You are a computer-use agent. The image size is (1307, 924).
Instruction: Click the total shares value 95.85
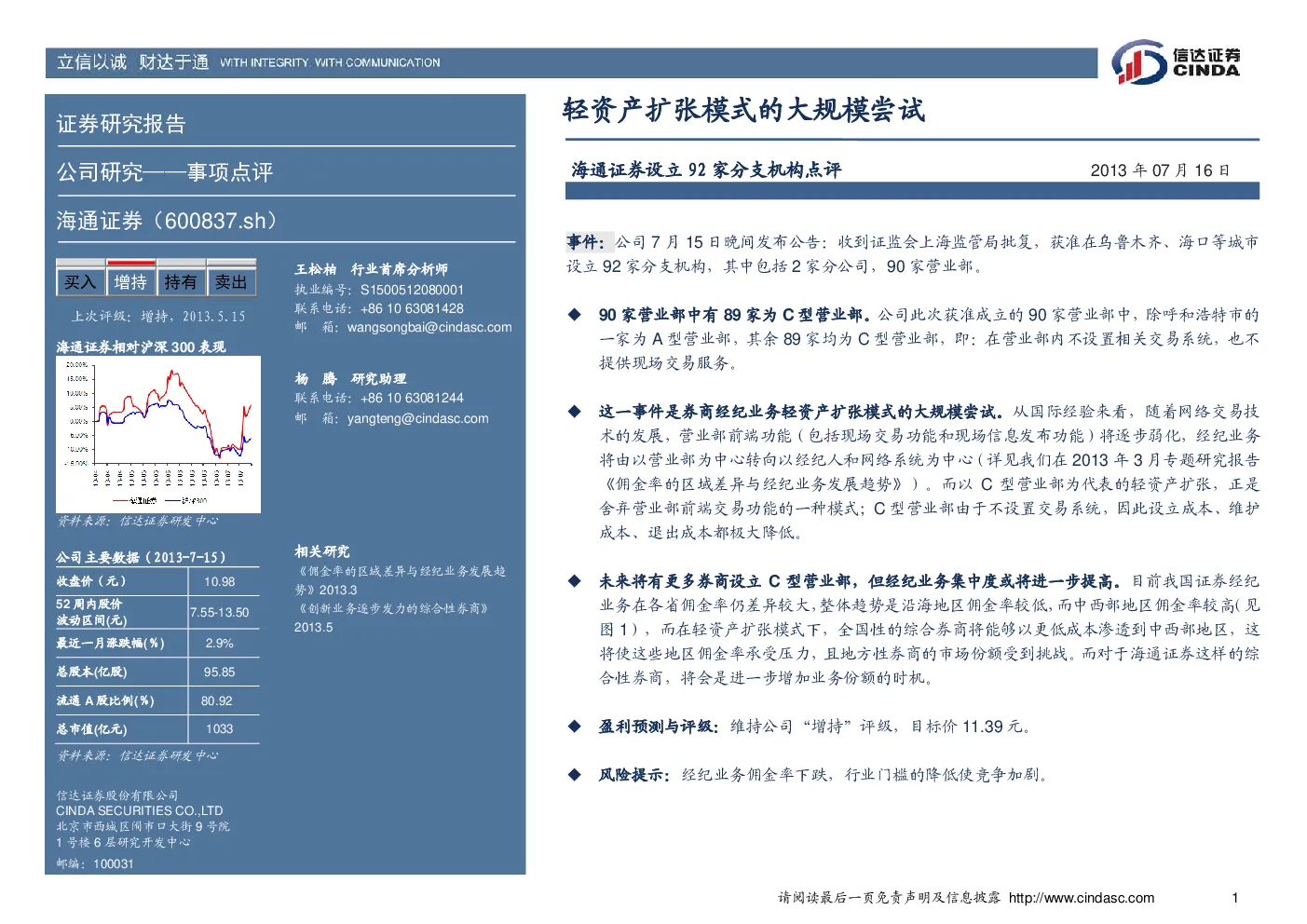(220, 672)
